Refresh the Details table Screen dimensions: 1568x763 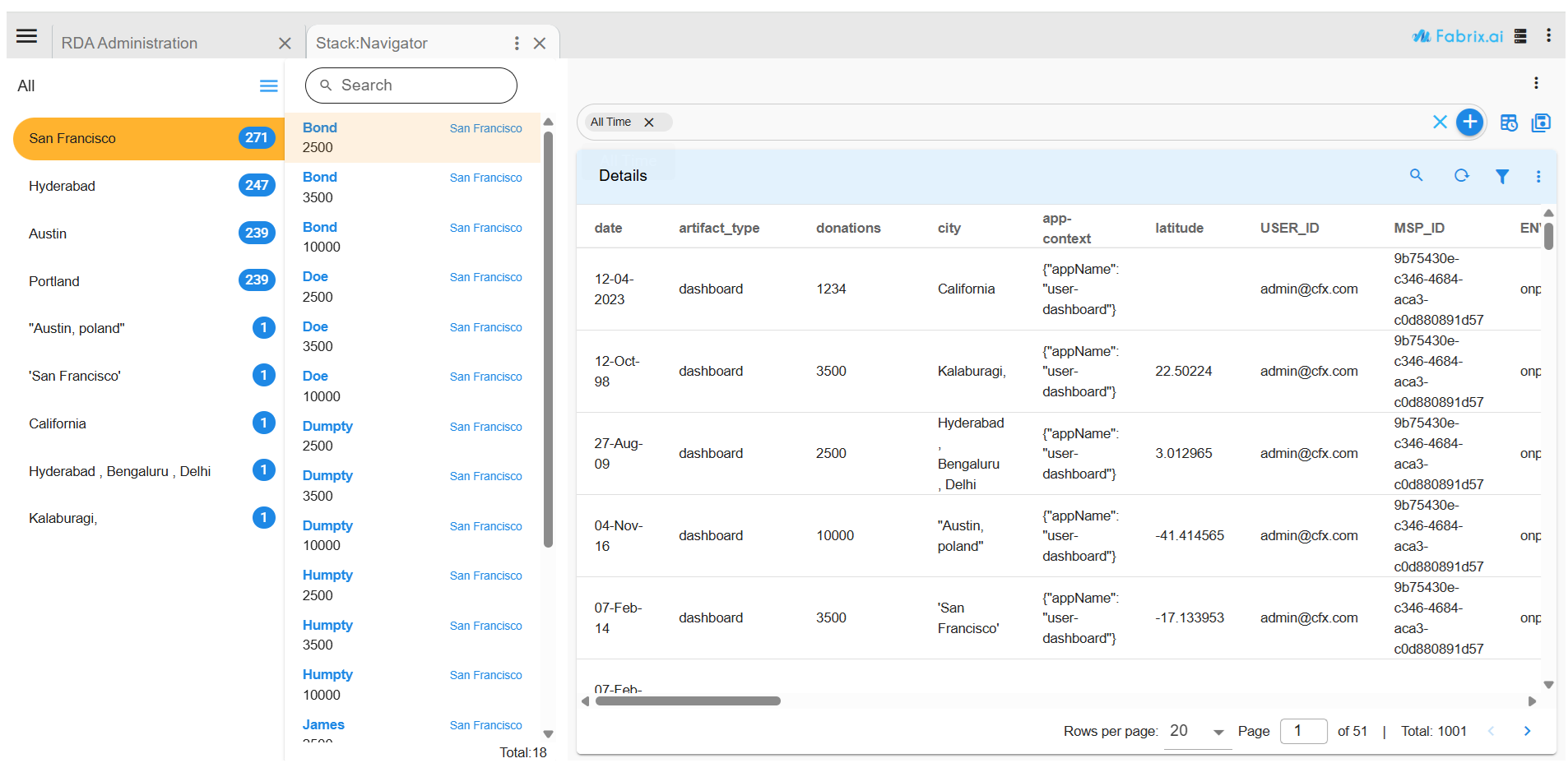(x=1461, y=175)
